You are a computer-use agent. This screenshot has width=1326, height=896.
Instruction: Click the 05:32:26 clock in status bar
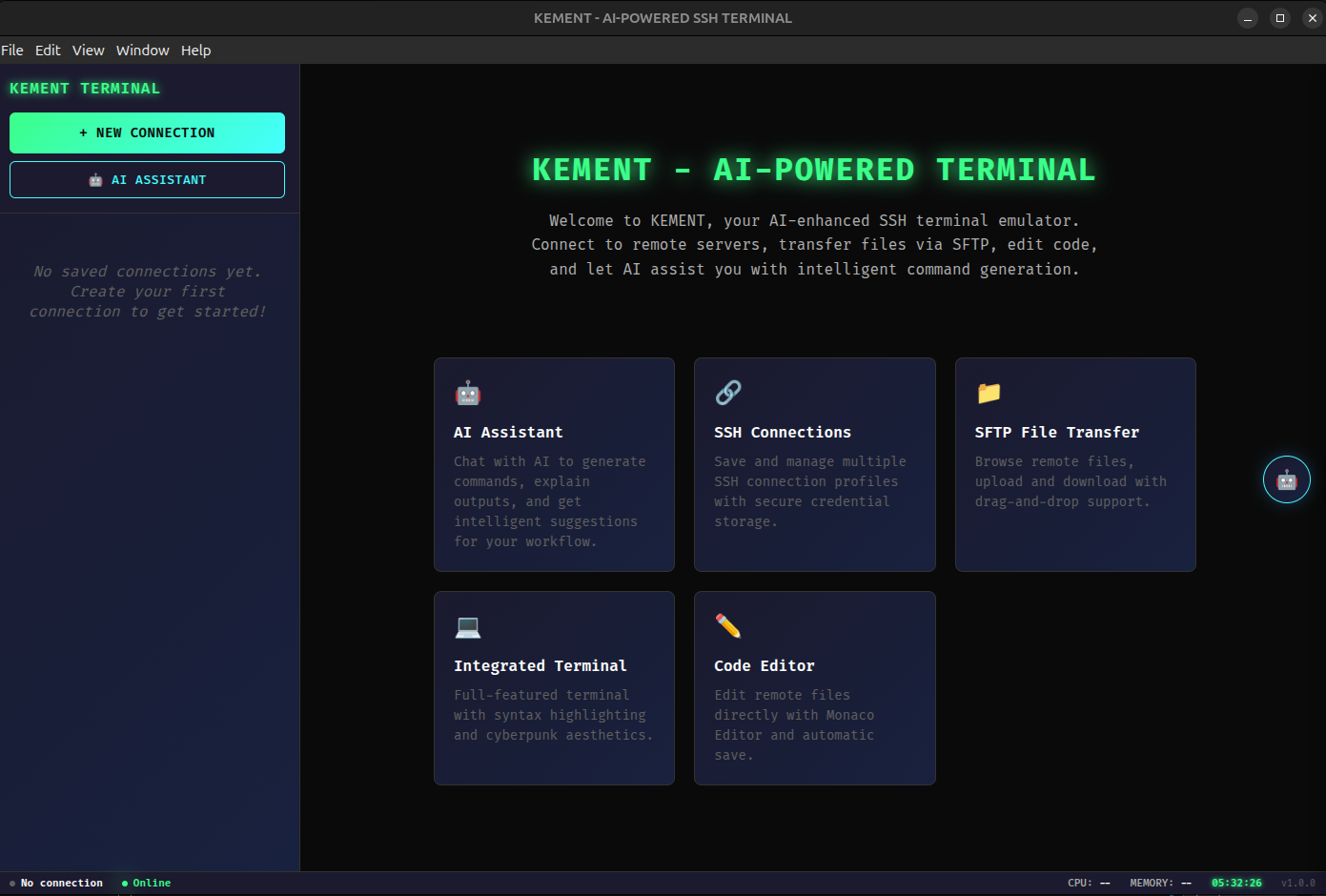click(1236, 884)
